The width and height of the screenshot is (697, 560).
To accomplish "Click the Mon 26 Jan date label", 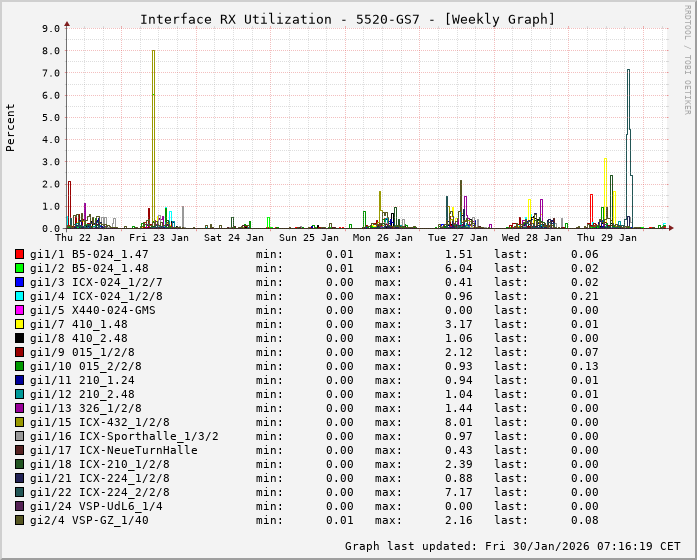I will [383, 238].
